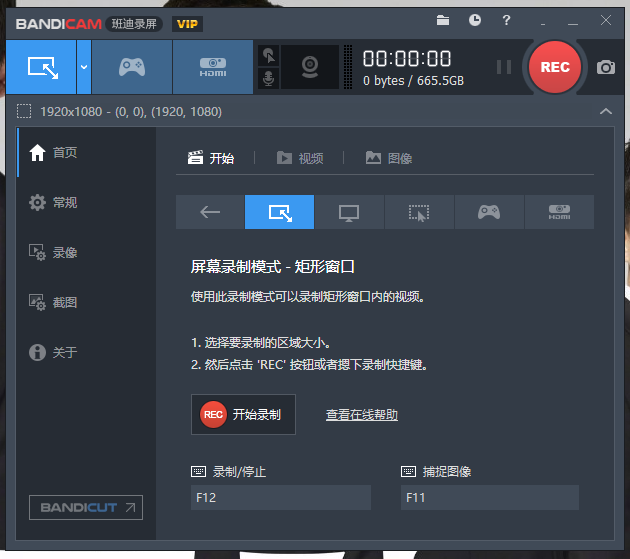Image resolution: width=630 pixels, height=559 pixels.
Task: Click the 录制/停止 hotkey field F12
Action: tap(280, 498)
